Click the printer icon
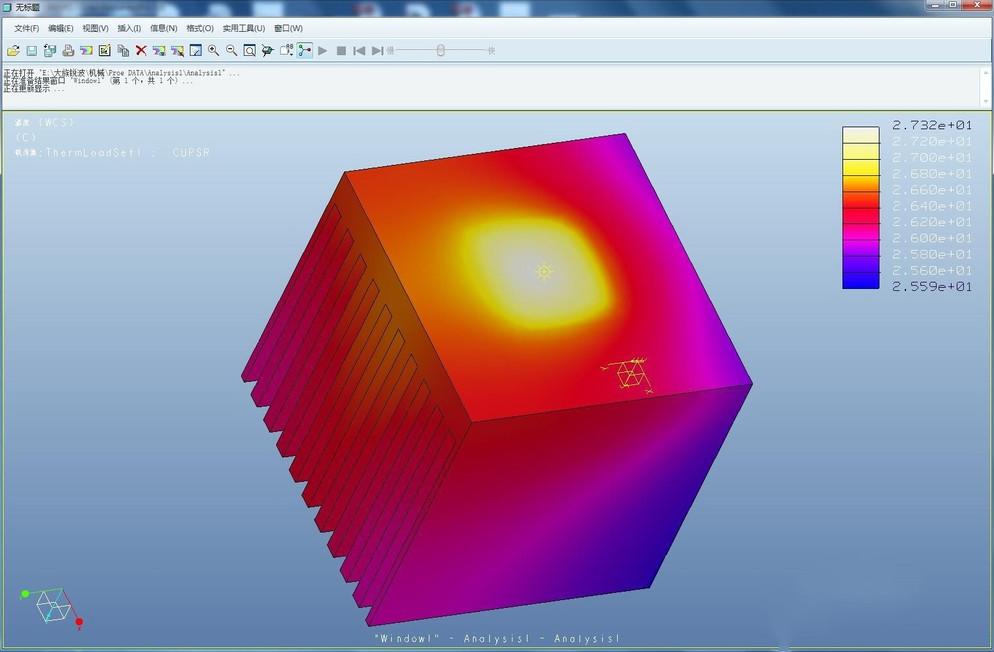 click(x=68, y=51)
